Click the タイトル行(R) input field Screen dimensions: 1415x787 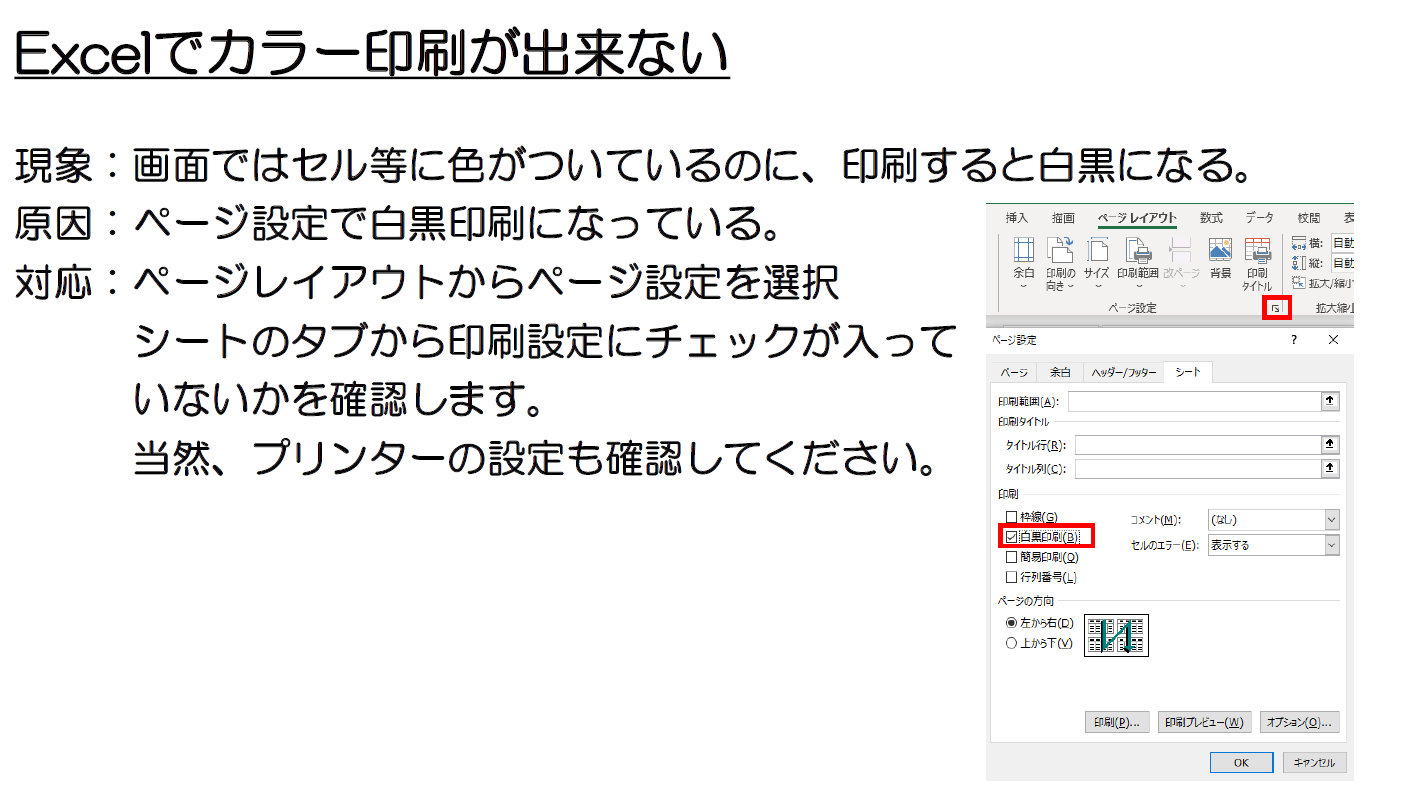(x=1198, y=445)
